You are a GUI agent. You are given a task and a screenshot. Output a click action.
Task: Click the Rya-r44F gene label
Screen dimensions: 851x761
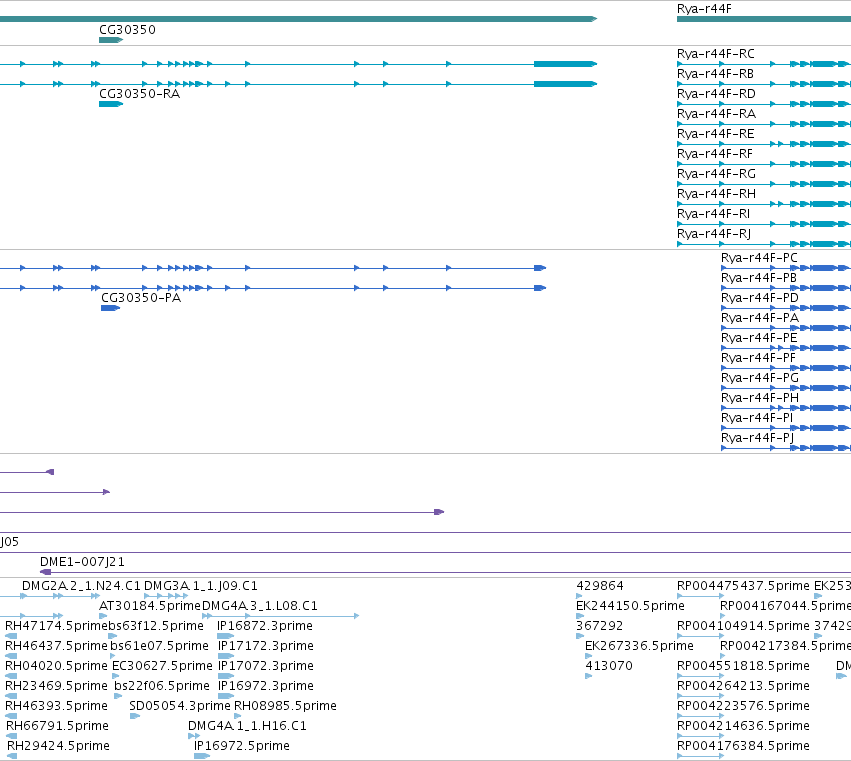(704, 9)
